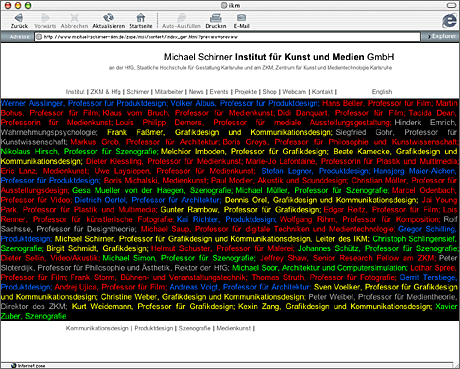
Task: Open the Projekte menu link
Action: tap(246, 92)
